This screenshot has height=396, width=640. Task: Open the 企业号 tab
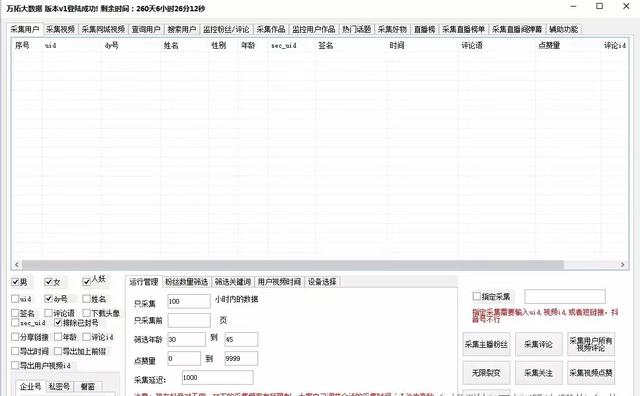tap(31, 386)
